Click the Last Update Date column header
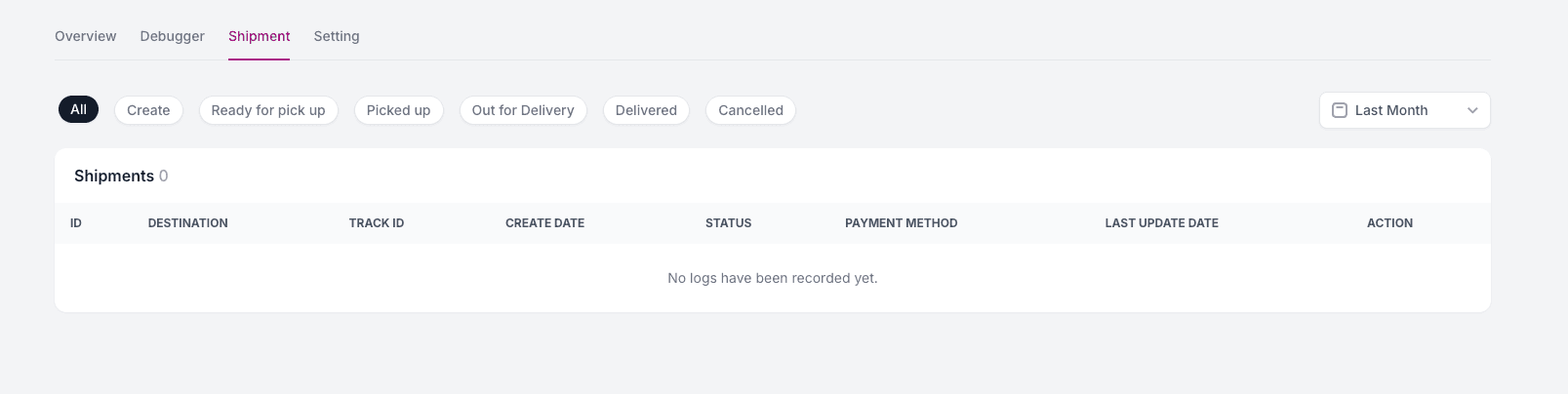The width and height of the screenshot is (1568, 394). [x=1161, y=223]
